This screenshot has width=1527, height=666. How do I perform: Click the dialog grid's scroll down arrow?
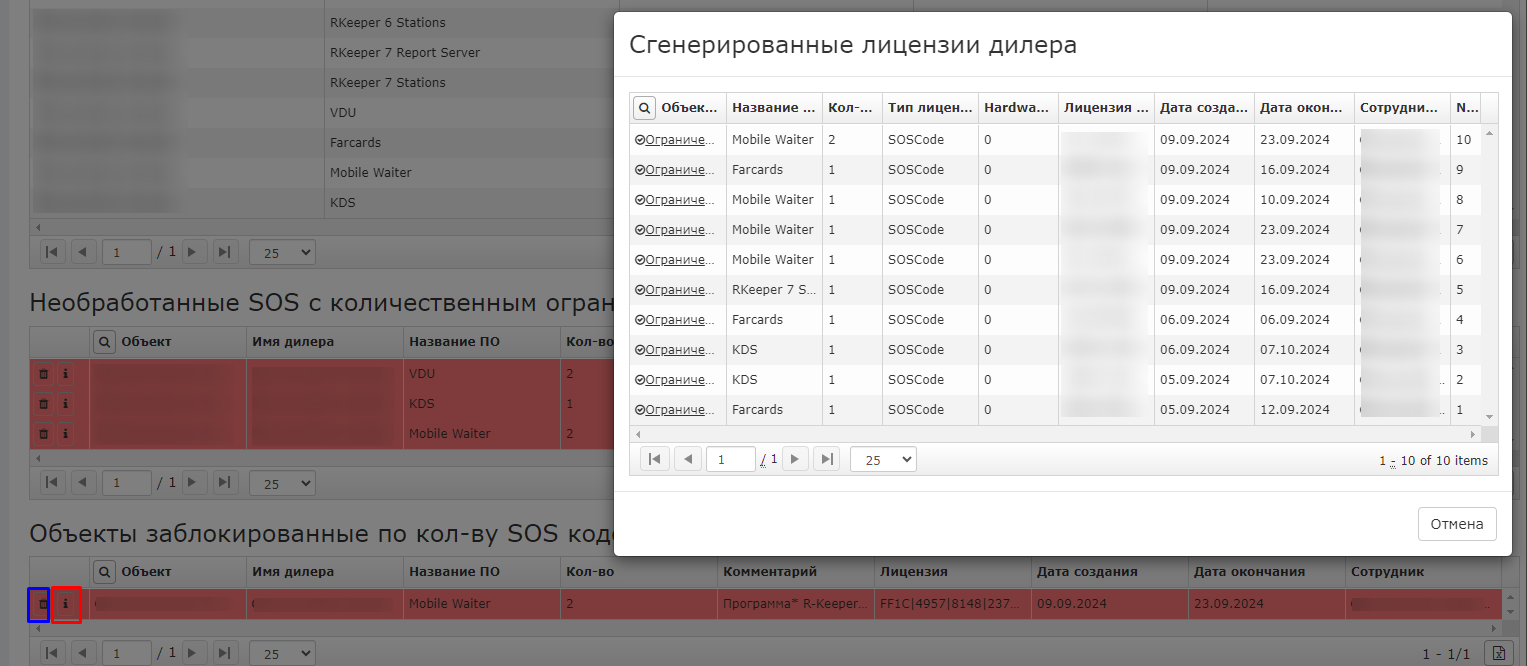point(1489,416)
